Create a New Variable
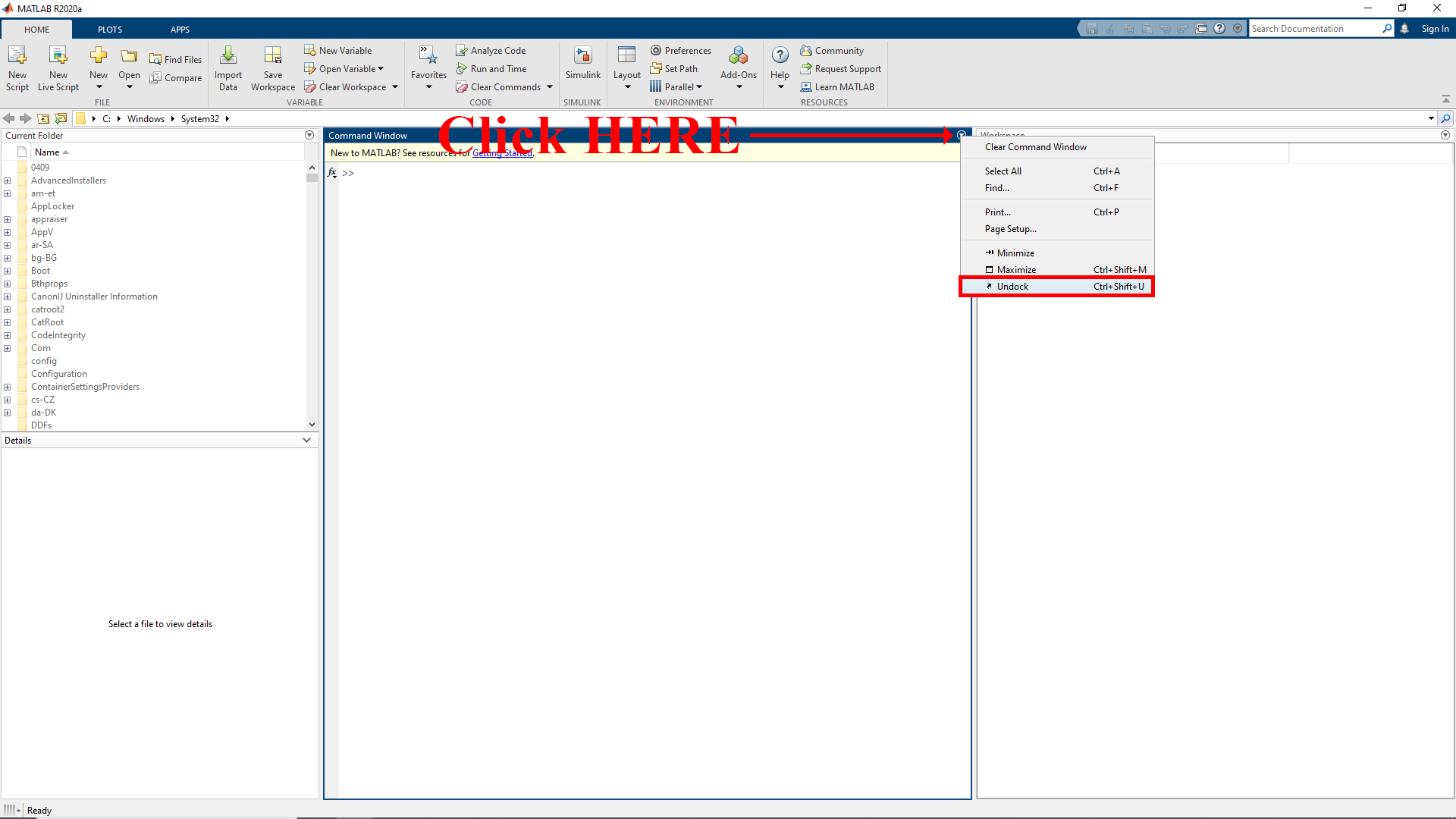 pos(338,50)
